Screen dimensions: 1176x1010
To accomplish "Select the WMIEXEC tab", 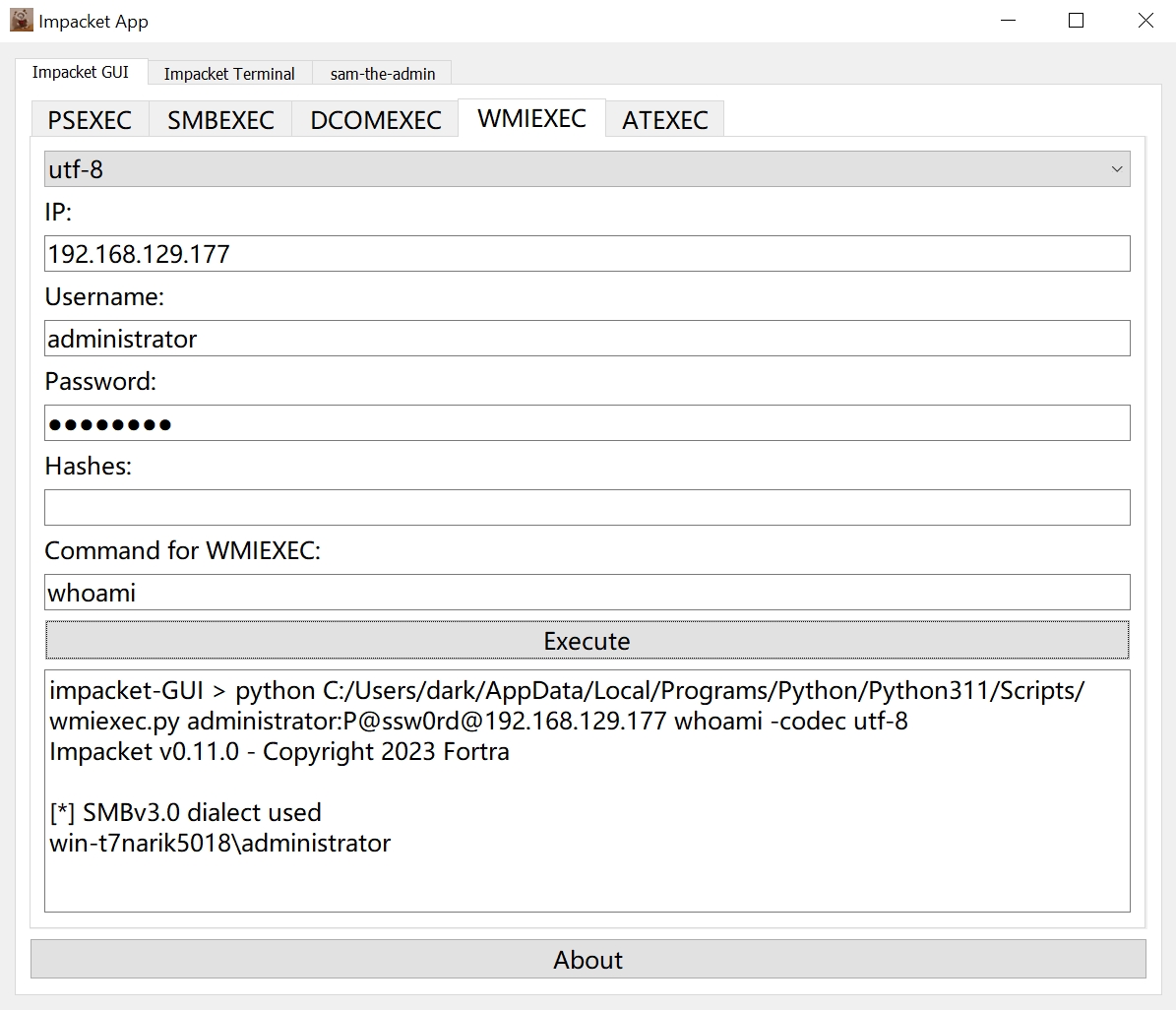I will tap(531, 118).
